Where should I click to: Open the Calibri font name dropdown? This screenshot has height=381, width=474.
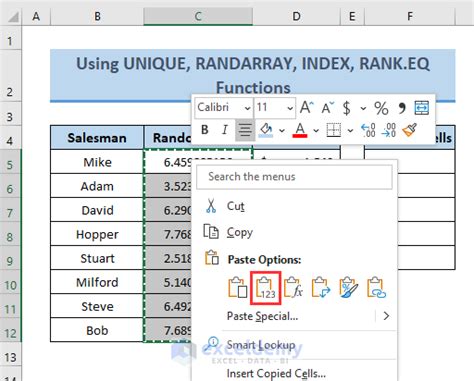coord(247,108)
